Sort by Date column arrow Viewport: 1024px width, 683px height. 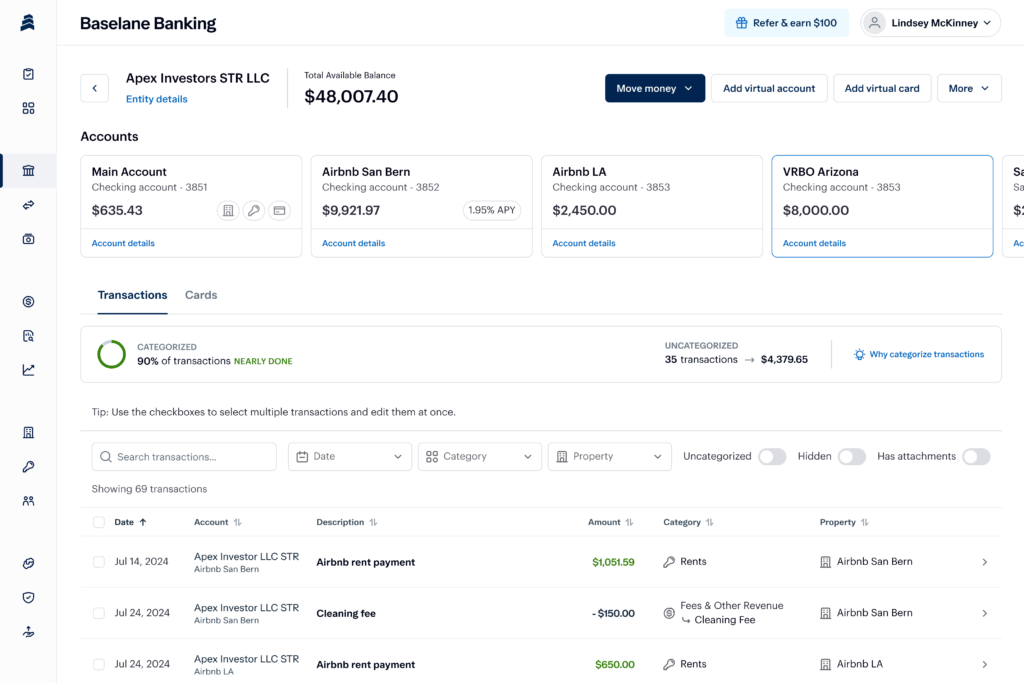(x=143, y=522)
